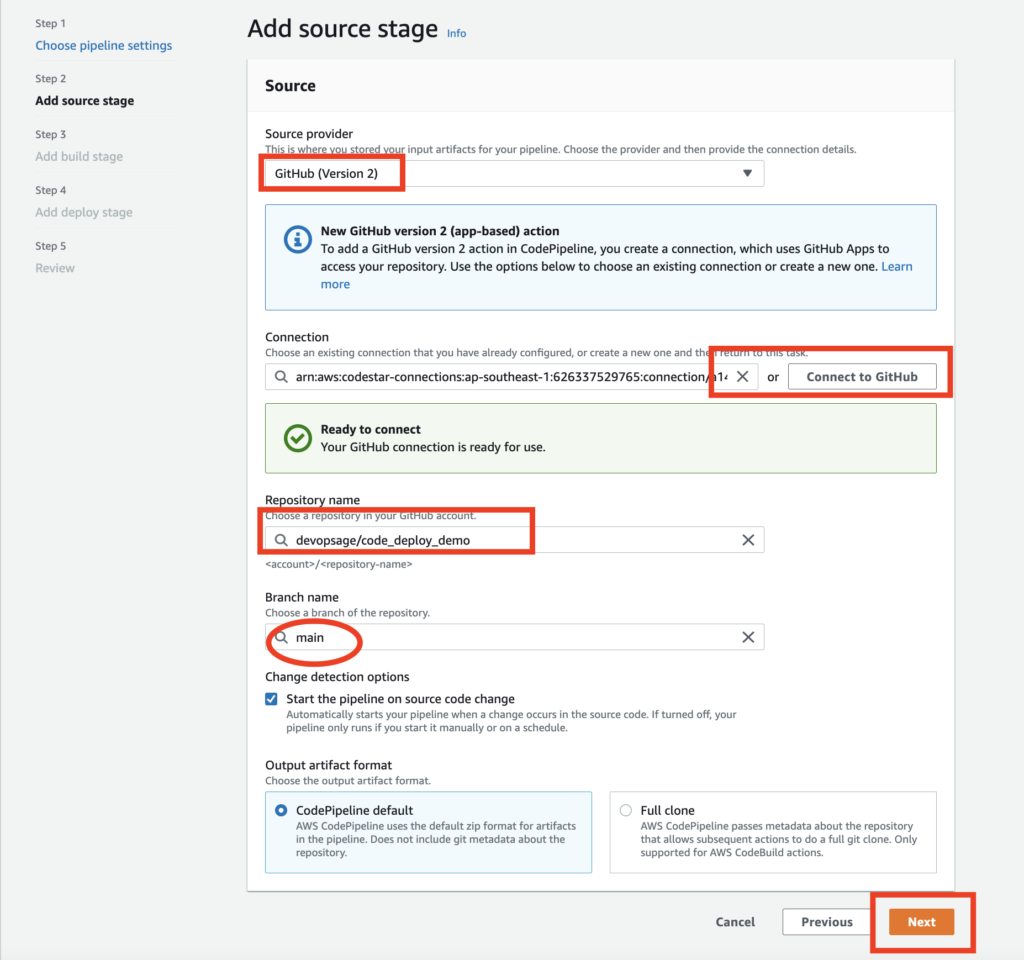1024x960 pixels.
Task: Toggle Start the pipeline on source code change
Action: pyautogui.click(x=272, y=699)
